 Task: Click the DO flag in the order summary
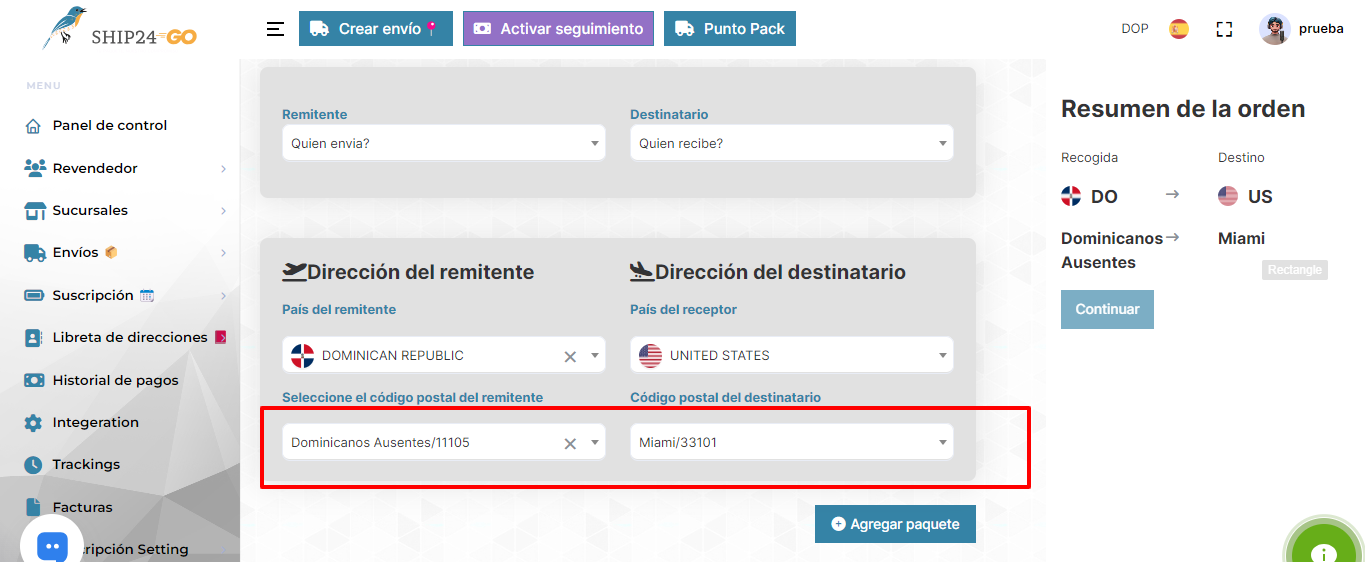pos(1071,196)
